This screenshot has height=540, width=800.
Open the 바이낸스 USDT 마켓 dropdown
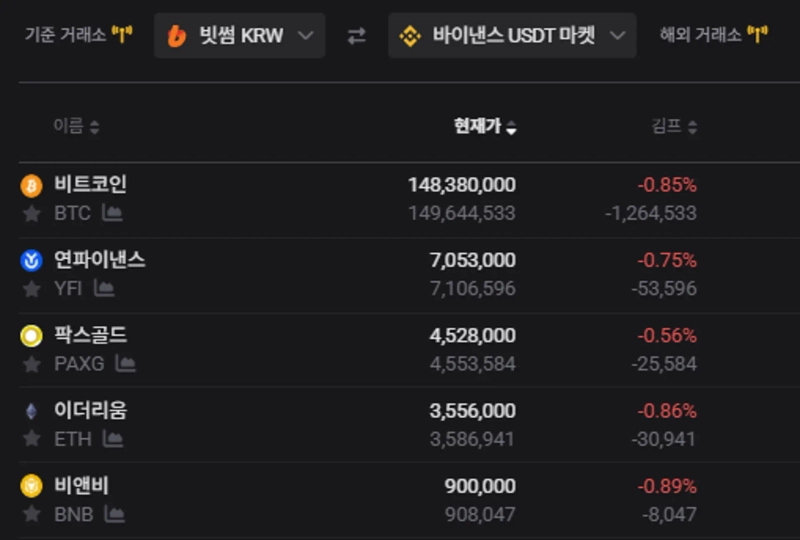click(x=512, y=36)
